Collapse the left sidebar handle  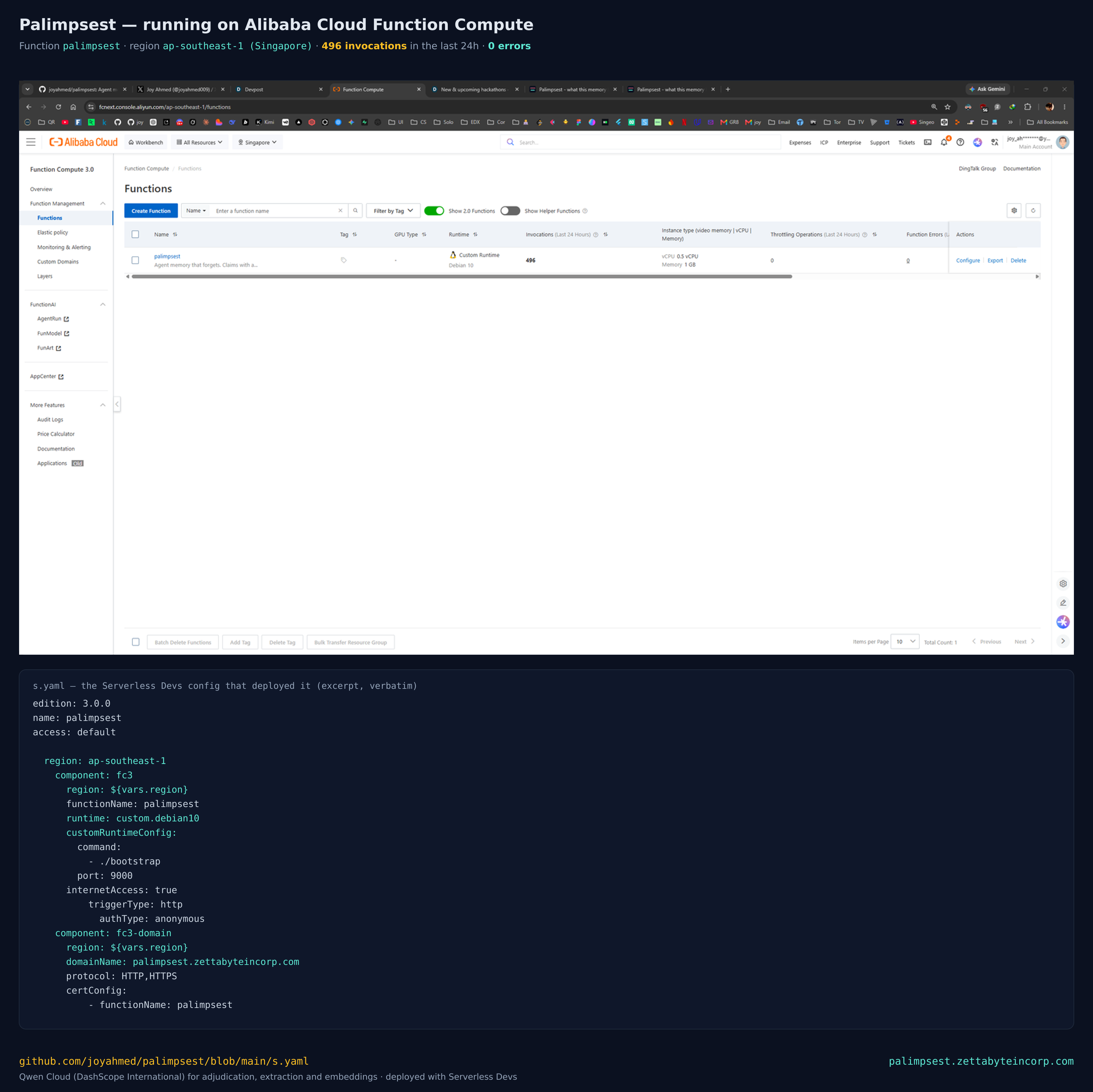point(117,404)
